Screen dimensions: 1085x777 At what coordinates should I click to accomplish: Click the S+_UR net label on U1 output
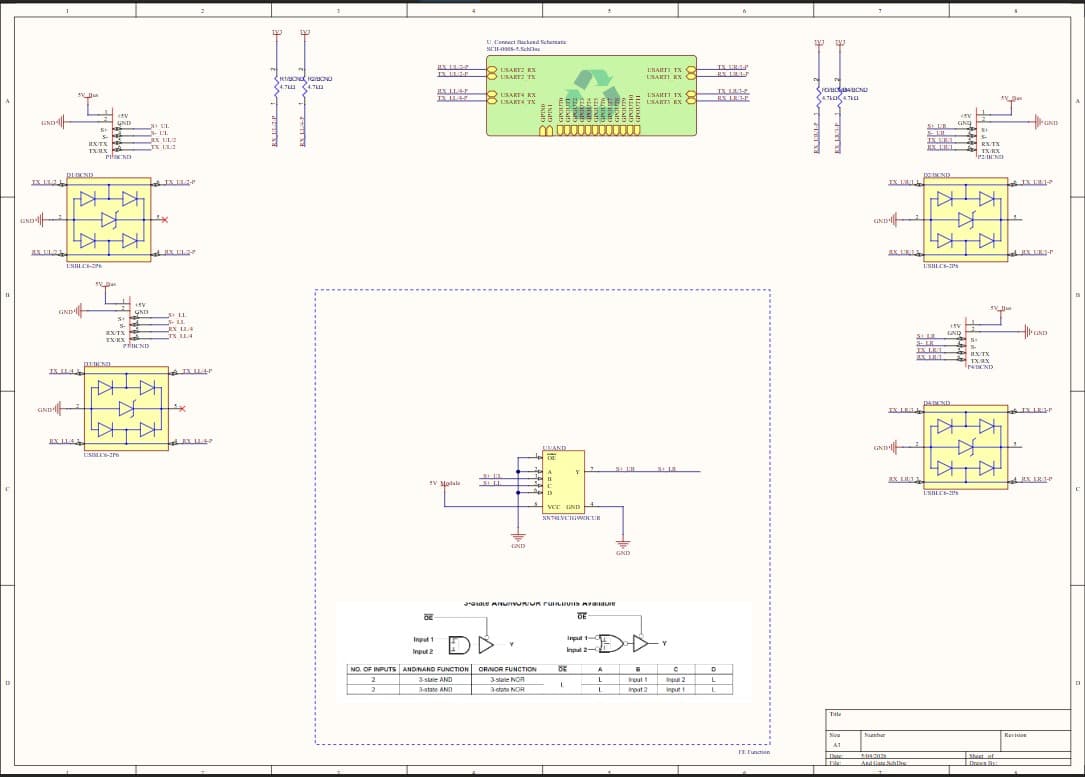[625, 469]
